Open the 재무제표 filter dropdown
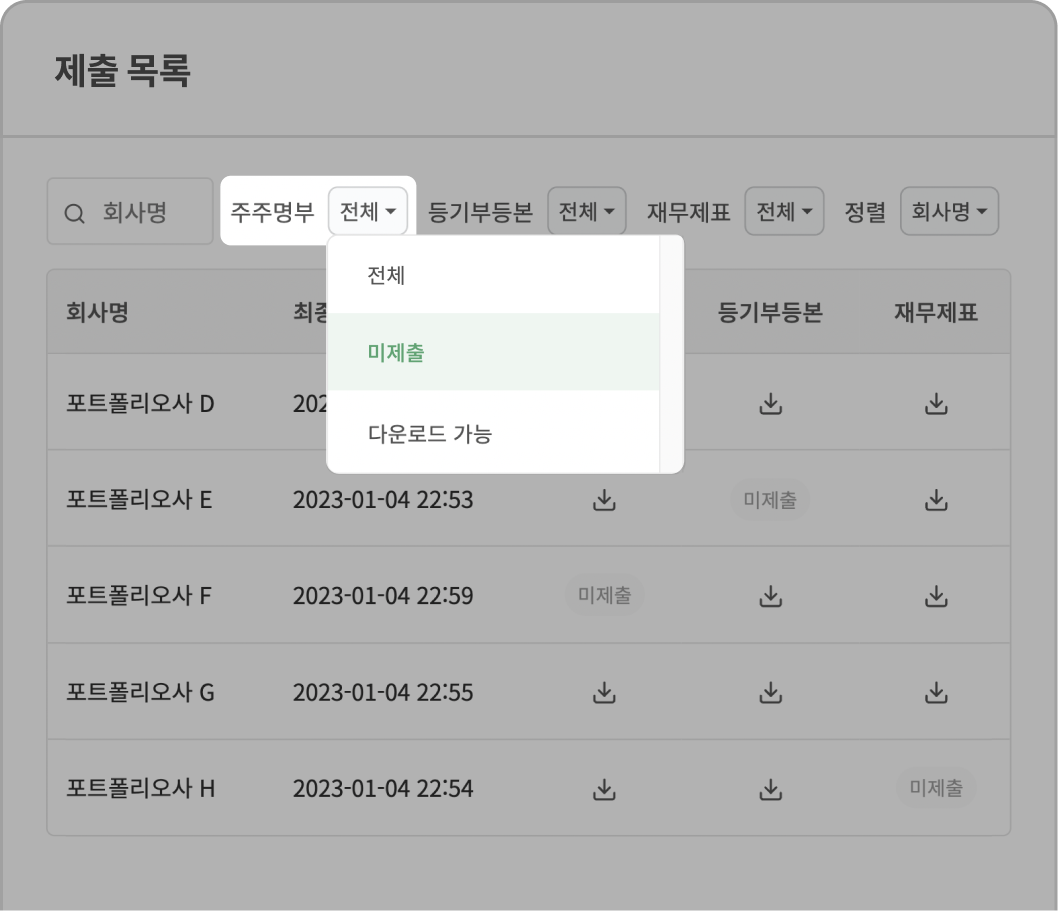 (x=784, y=211)
